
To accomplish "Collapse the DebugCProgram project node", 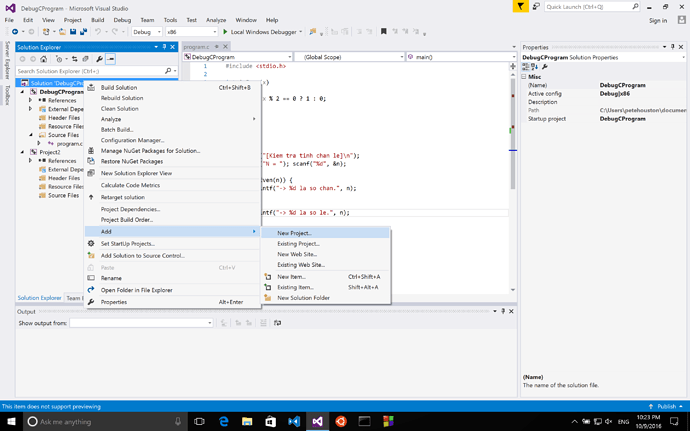I will 22,92.
